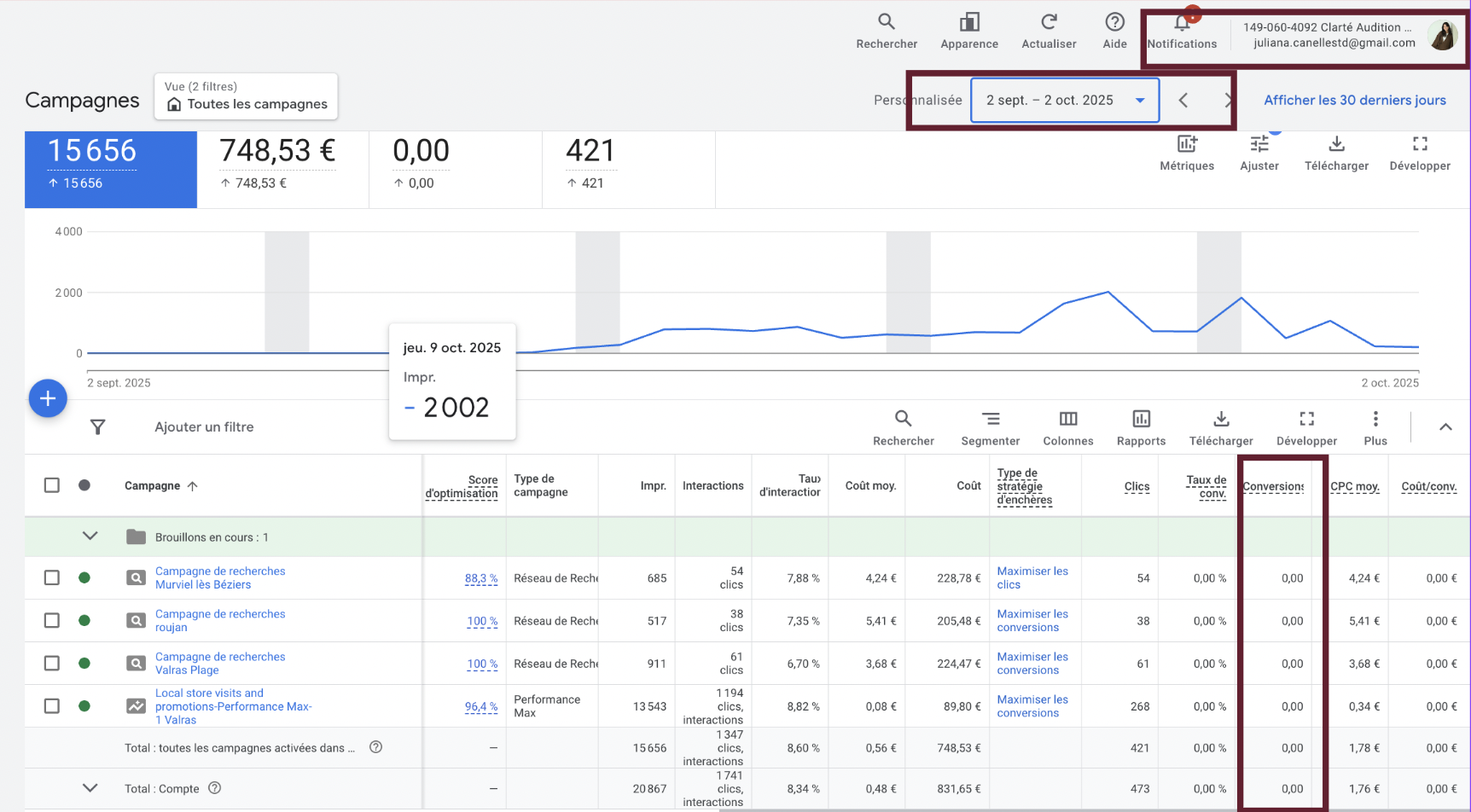This screenshot has height=812, width=1471.
Task: Click the filter funnel icon
Action: pyautogui.click(x=98, y=426)
